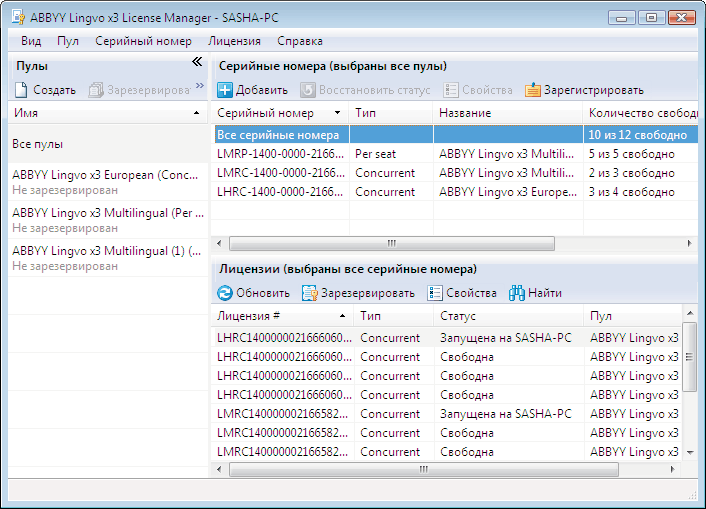
Task: Click the serial numbers horizontal scrollbar
Action: pos(390,243)
